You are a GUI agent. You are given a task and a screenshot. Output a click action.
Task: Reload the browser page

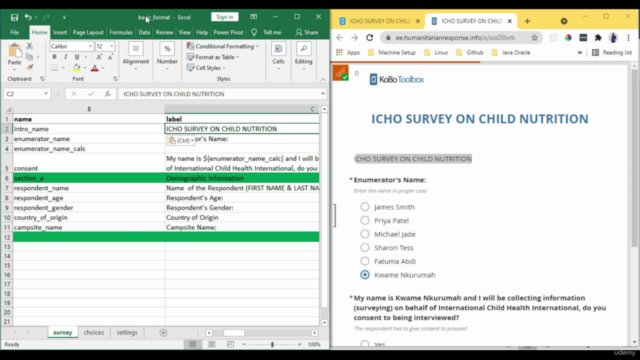[x=370, y=38]
